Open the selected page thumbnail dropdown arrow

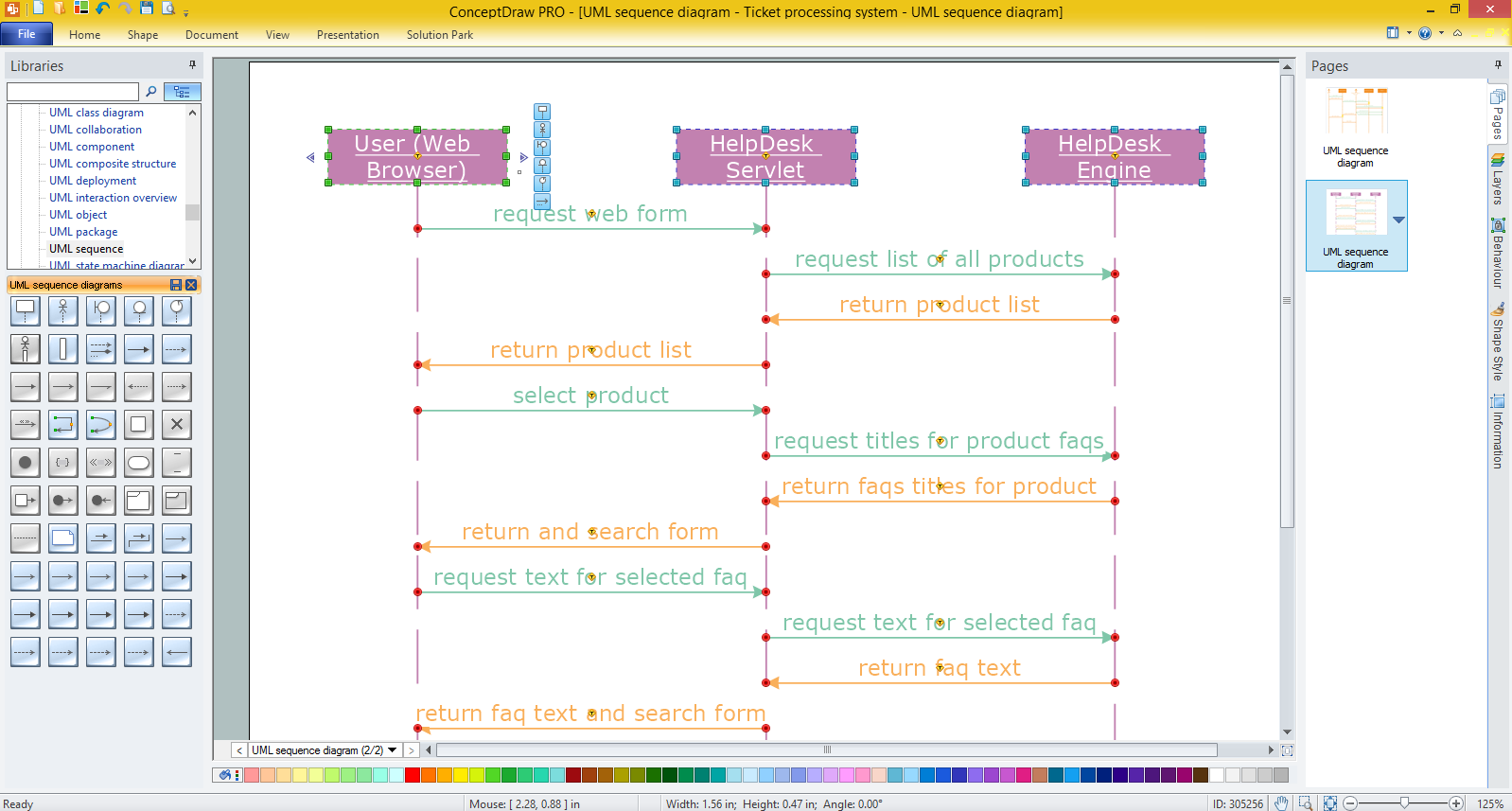coord(1398,220)
